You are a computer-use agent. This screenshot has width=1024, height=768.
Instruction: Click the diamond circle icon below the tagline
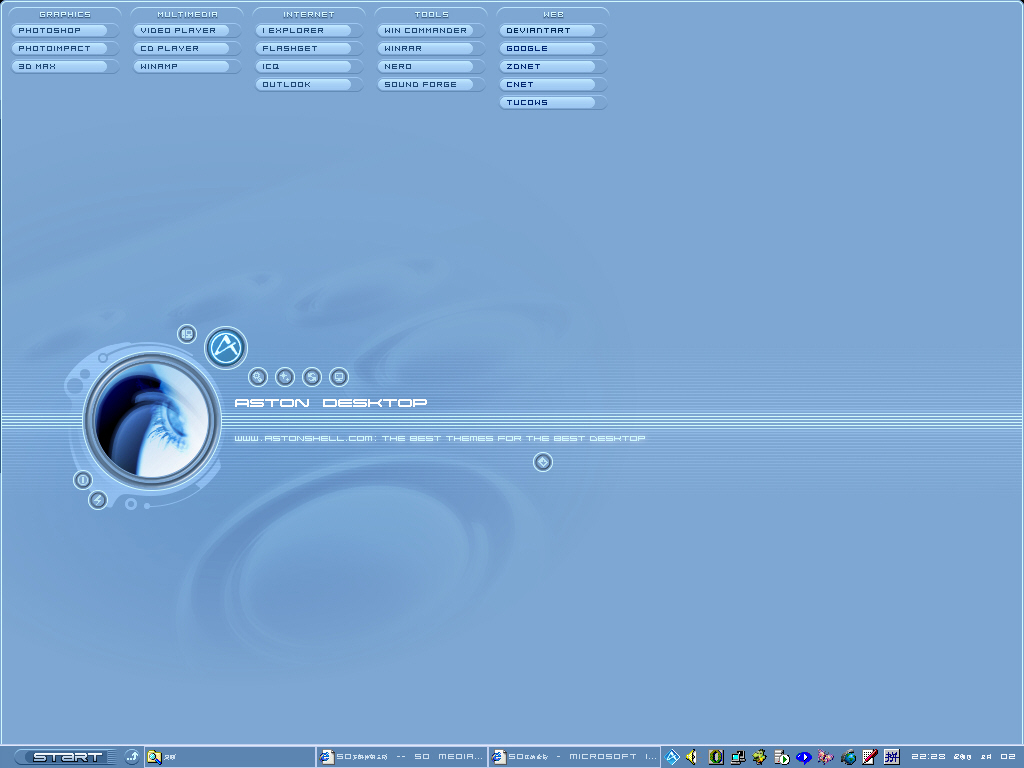[x=542, y=462]
